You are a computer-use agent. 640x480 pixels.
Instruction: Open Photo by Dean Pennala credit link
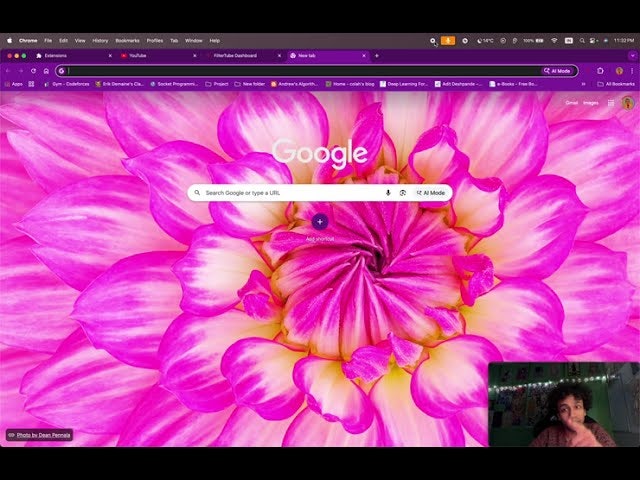(x=40, y=435)
